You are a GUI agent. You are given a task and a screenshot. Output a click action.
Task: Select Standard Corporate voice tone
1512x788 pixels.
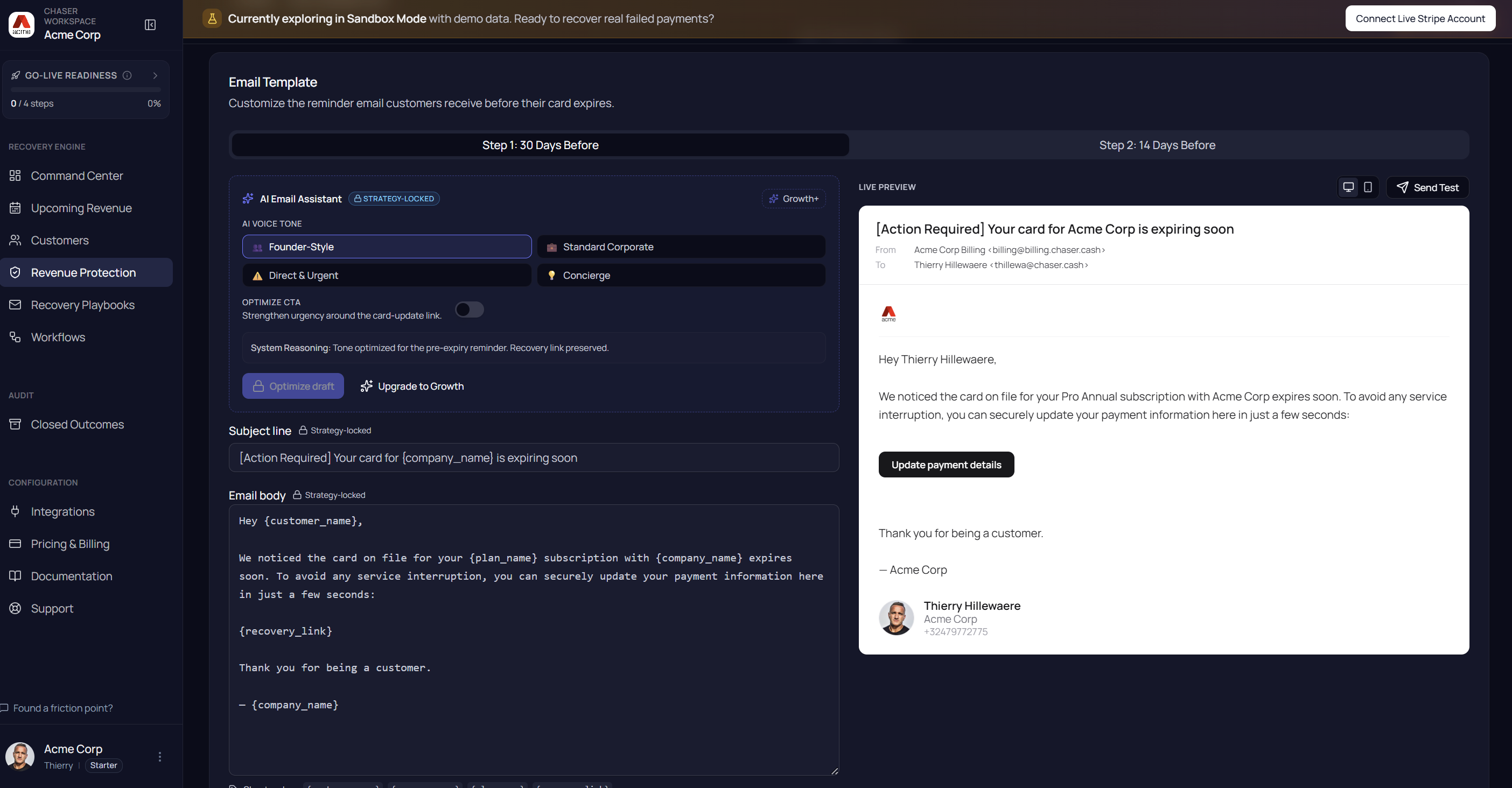click(x=681, y=247)
